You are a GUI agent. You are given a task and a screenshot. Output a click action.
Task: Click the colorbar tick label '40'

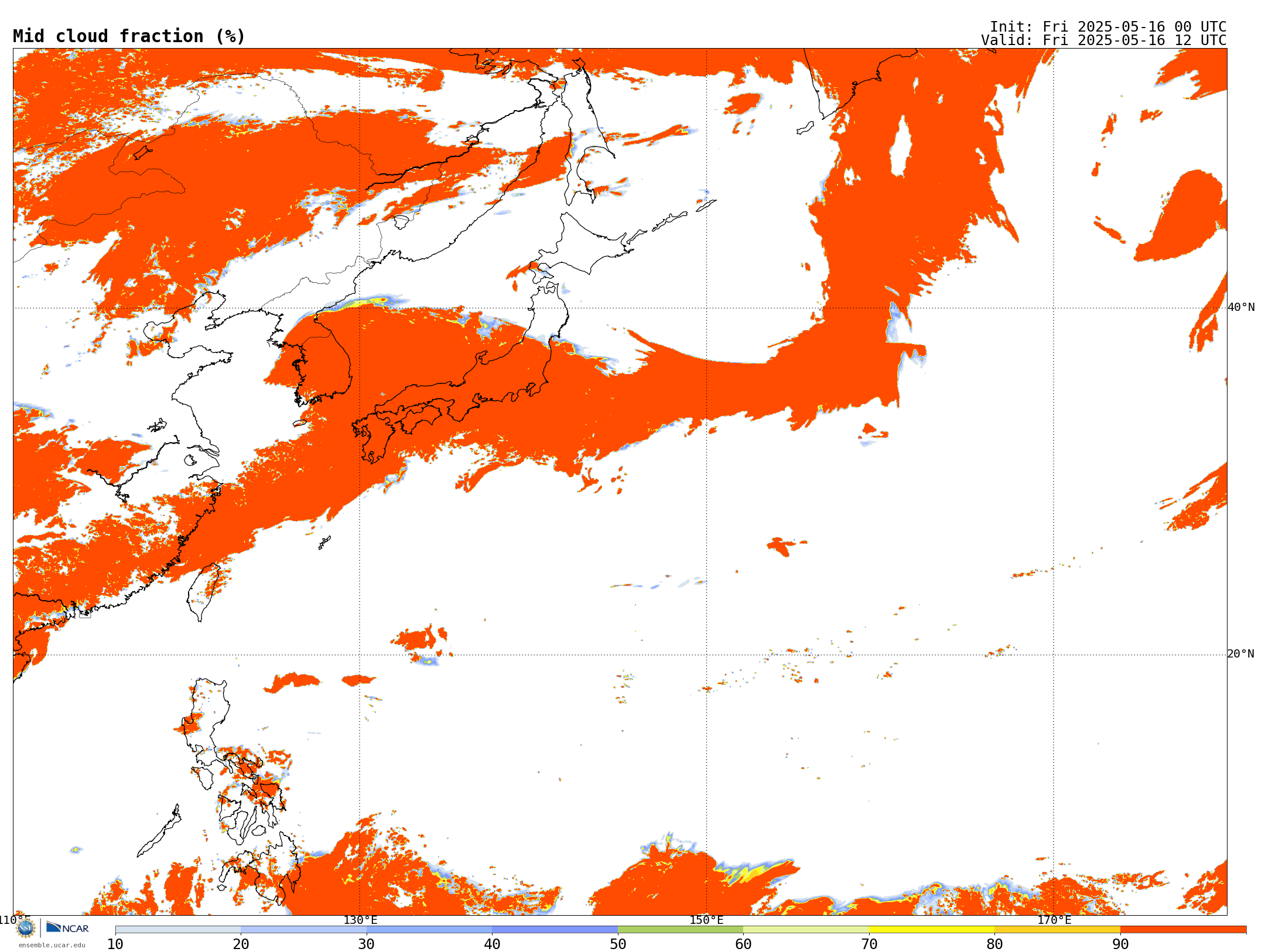point(492,944)
